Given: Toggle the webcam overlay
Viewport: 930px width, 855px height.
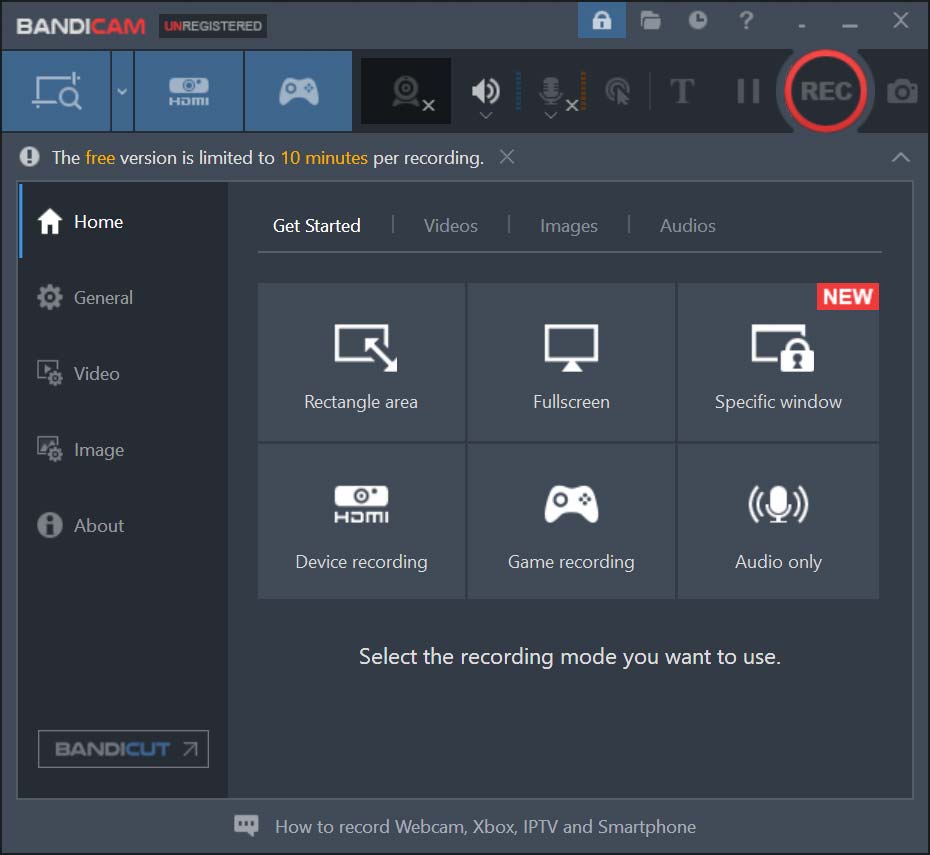Looking at the screenshot, I should [x=406, y=91].
